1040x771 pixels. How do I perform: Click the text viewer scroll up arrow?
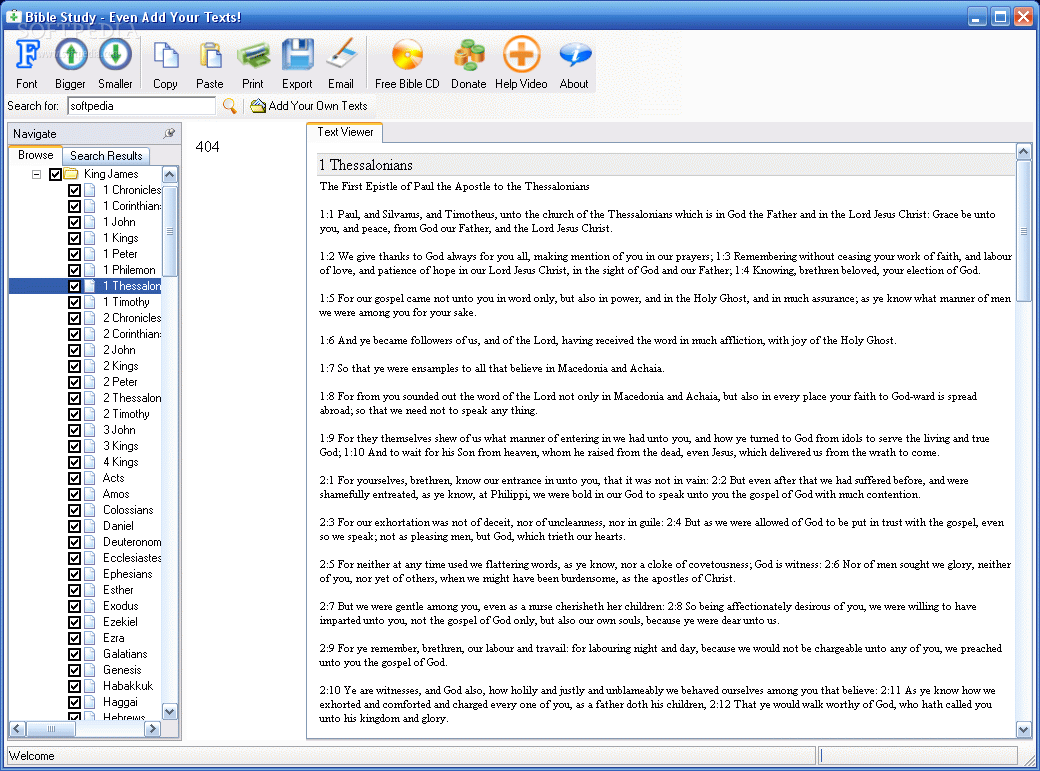(x=1023, y=152)
